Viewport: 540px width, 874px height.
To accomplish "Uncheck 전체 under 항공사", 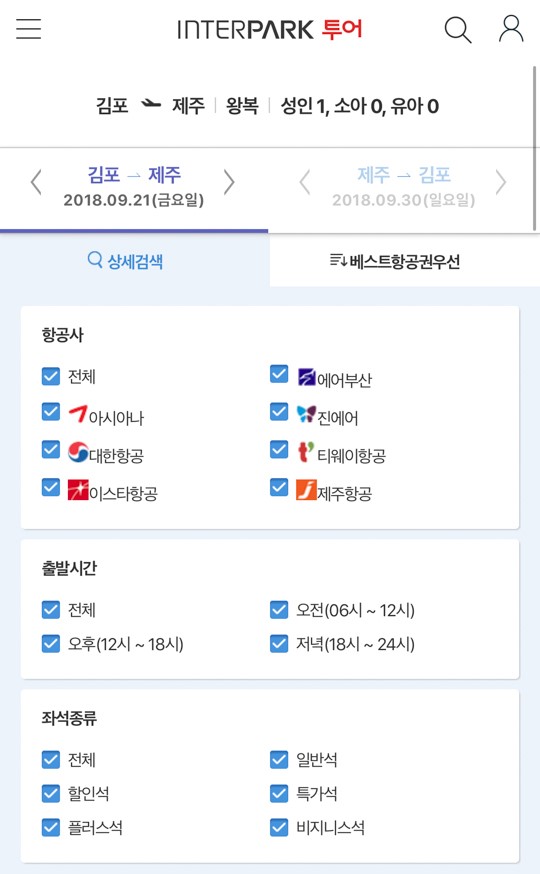I will 51,376.
